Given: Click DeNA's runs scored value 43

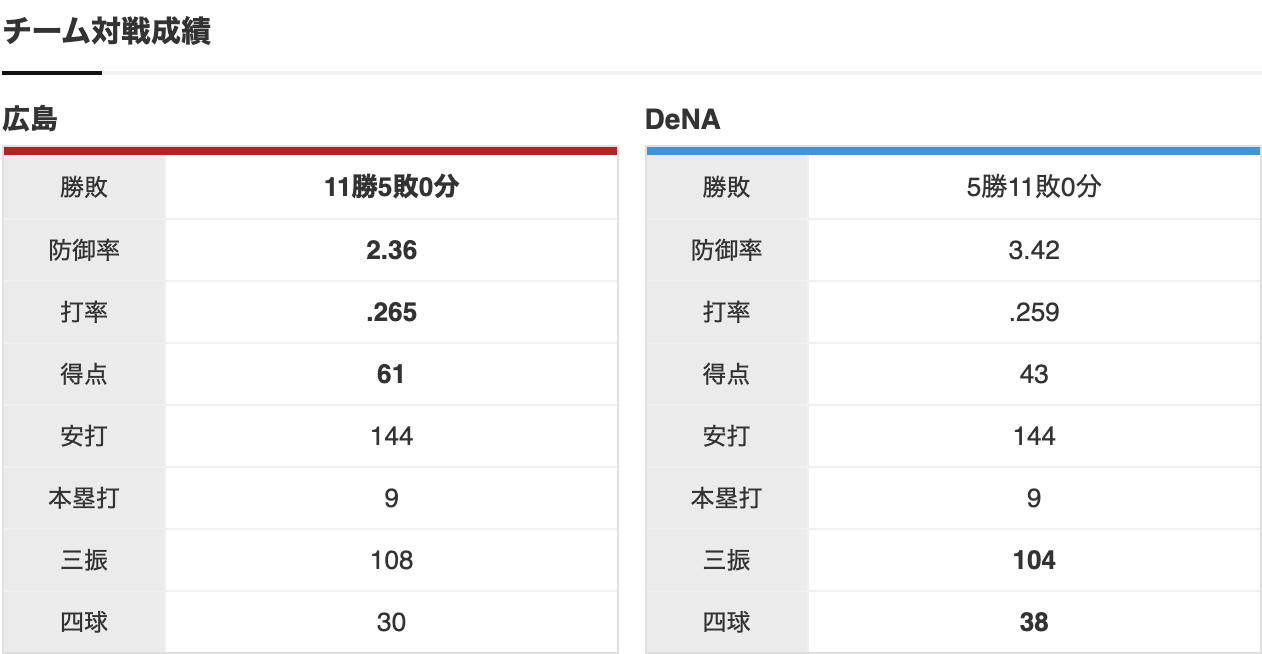Looking at the screenshot, I should pyautogui.click(x=1033, y=374).
